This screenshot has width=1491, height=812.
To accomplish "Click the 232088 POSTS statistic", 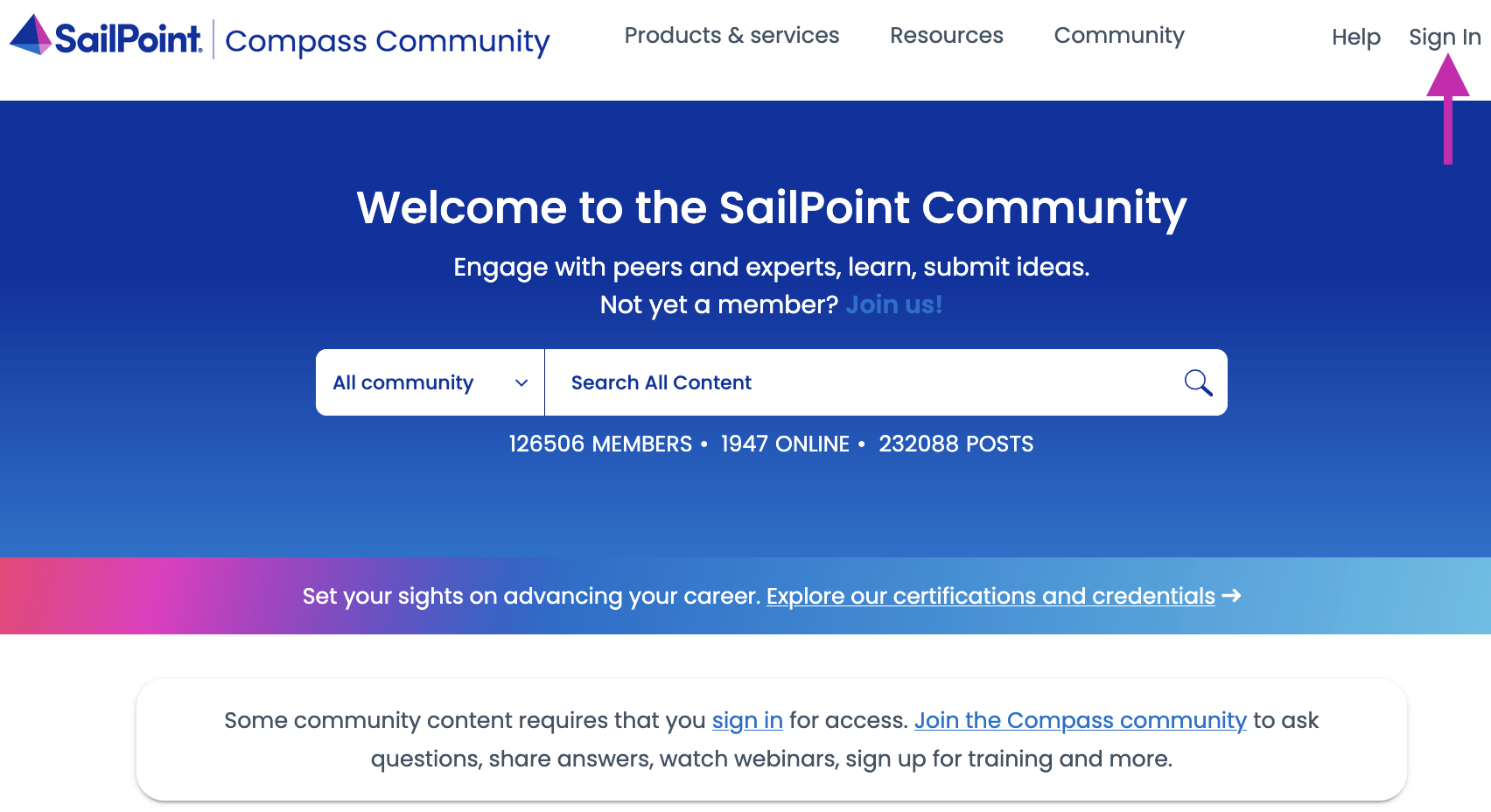I will (955, 444).
